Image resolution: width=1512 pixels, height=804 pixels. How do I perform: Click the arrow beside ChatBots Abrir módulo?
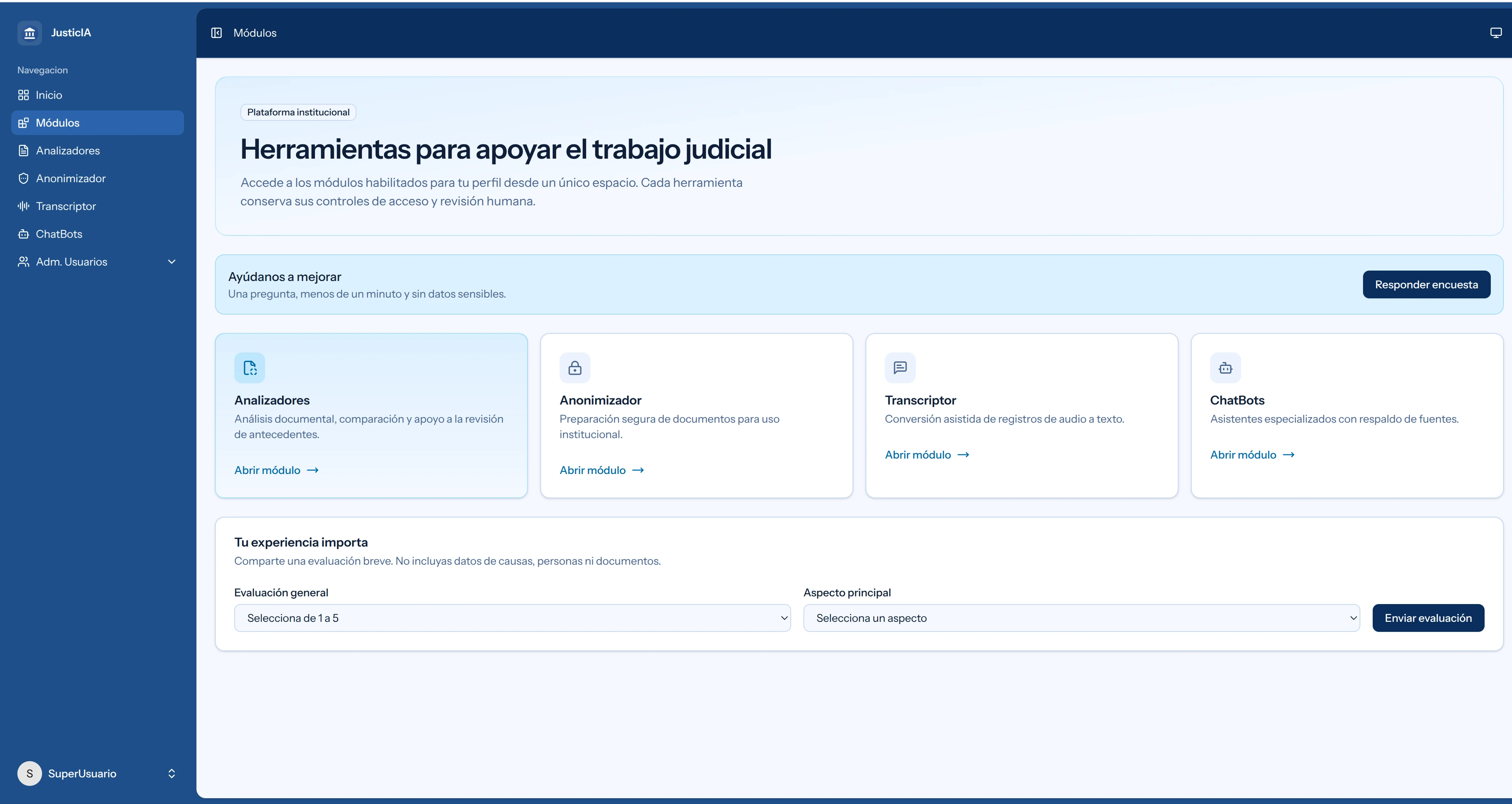tap(1289, 455)
